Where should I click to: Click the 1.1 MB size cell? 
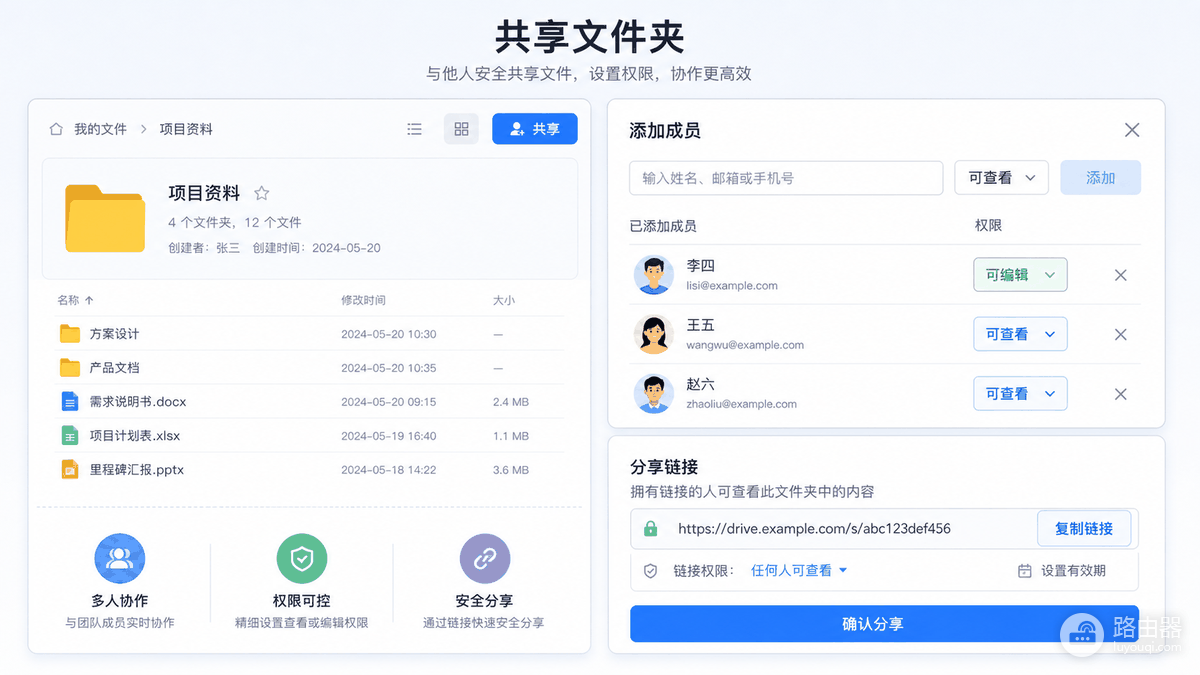click(x=511, y=435)
